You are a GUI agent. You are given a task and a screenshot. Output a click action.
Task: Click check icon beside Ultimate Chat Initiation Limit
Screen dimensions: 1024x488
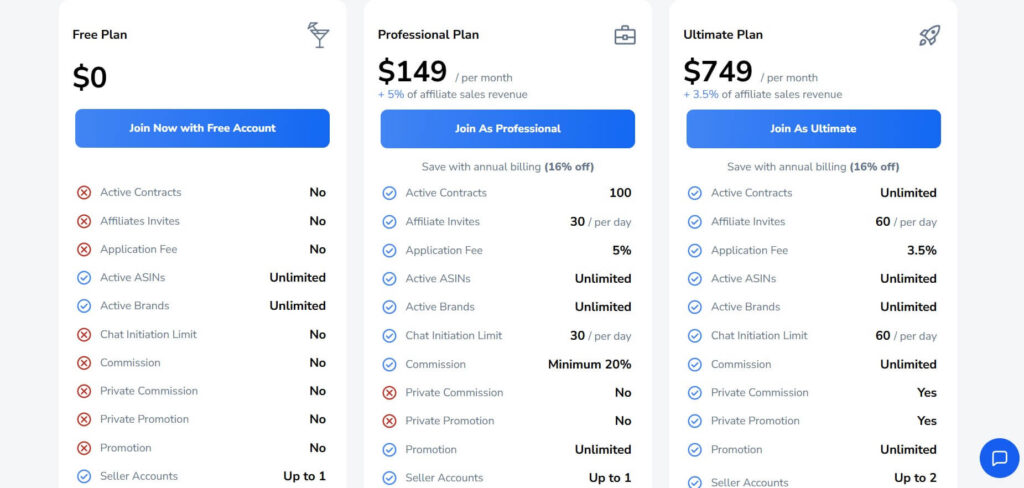pos(695,336)
